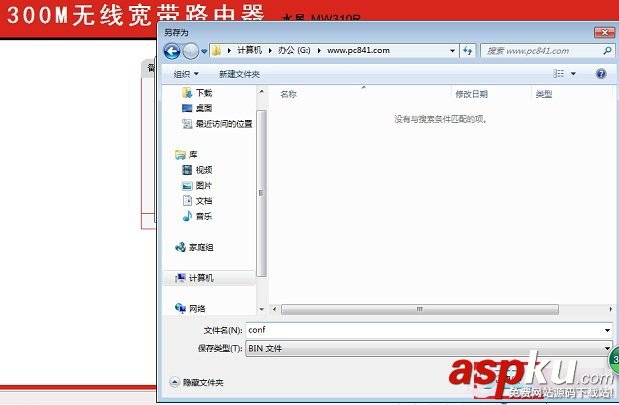The image size is (619, 405).
Task: Click the 桌面 monitor icon
Action: tap(187, 108)
